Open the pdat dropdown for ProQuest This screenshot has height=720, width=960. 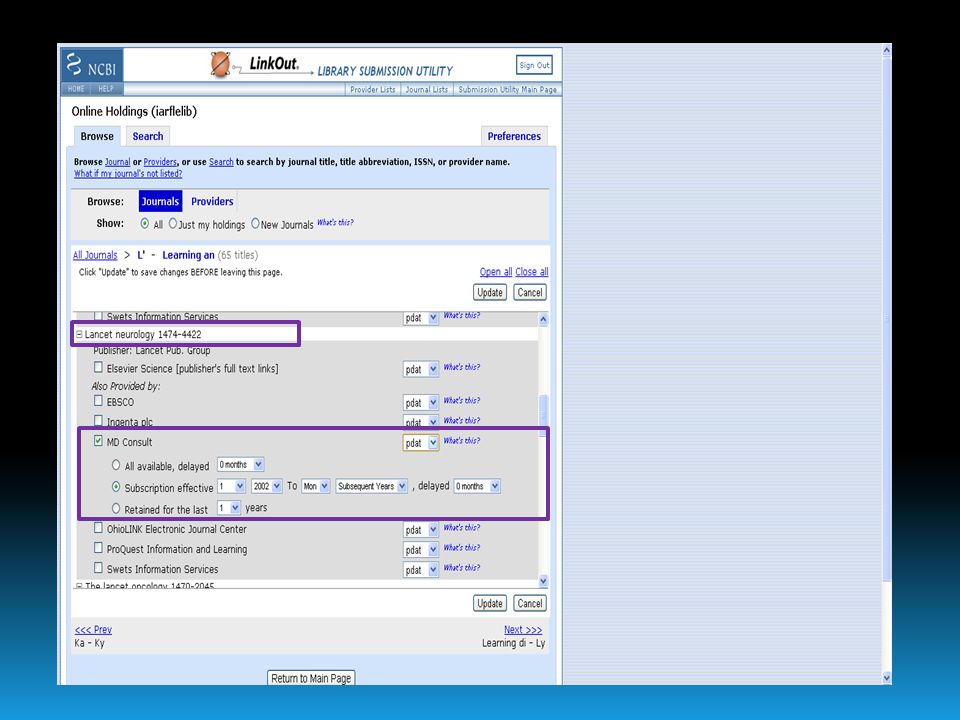421,550
